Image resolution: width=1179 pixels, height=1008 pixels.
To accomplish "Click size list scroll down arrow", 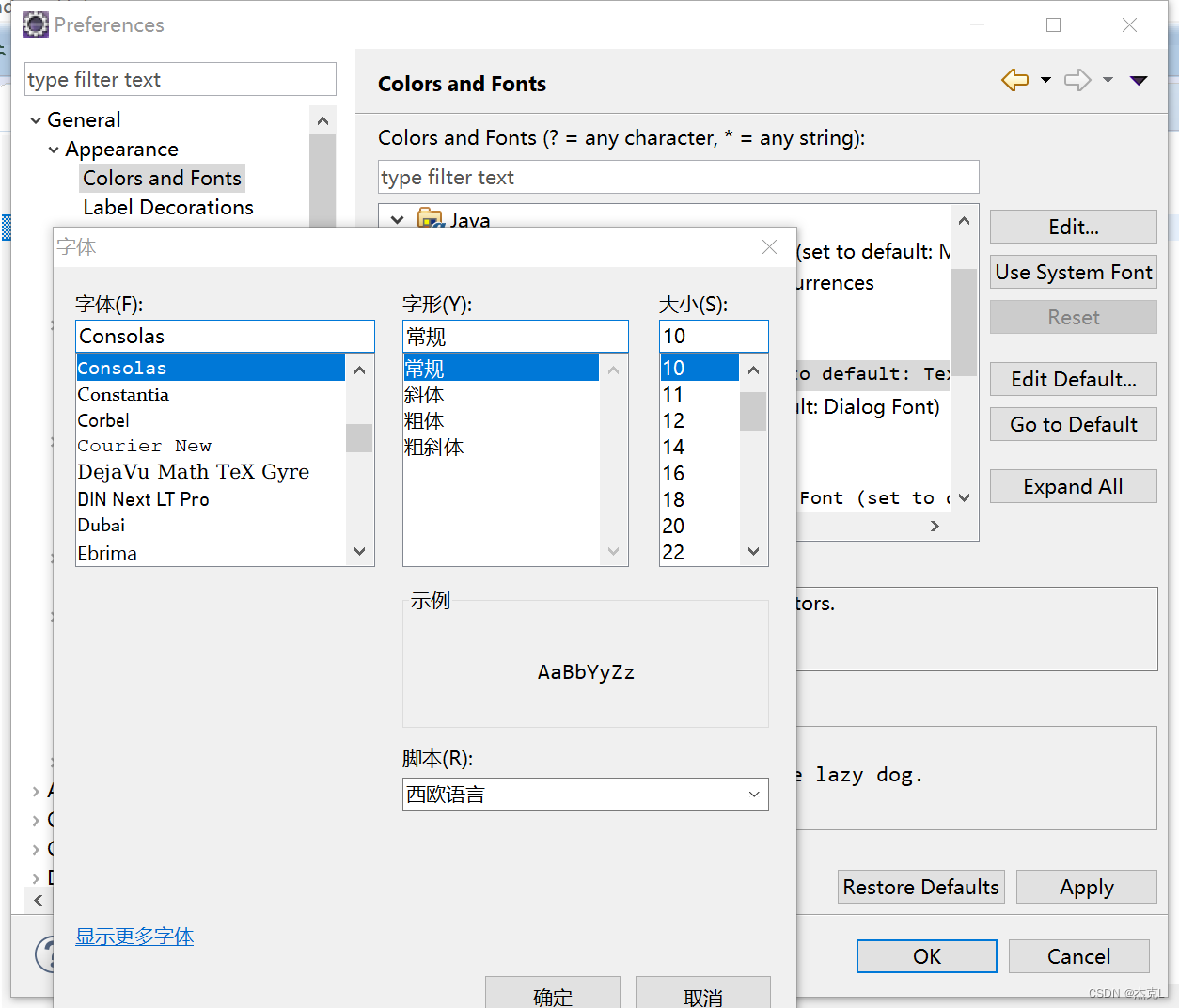I will pyautogui.click(x=753, y=551).
